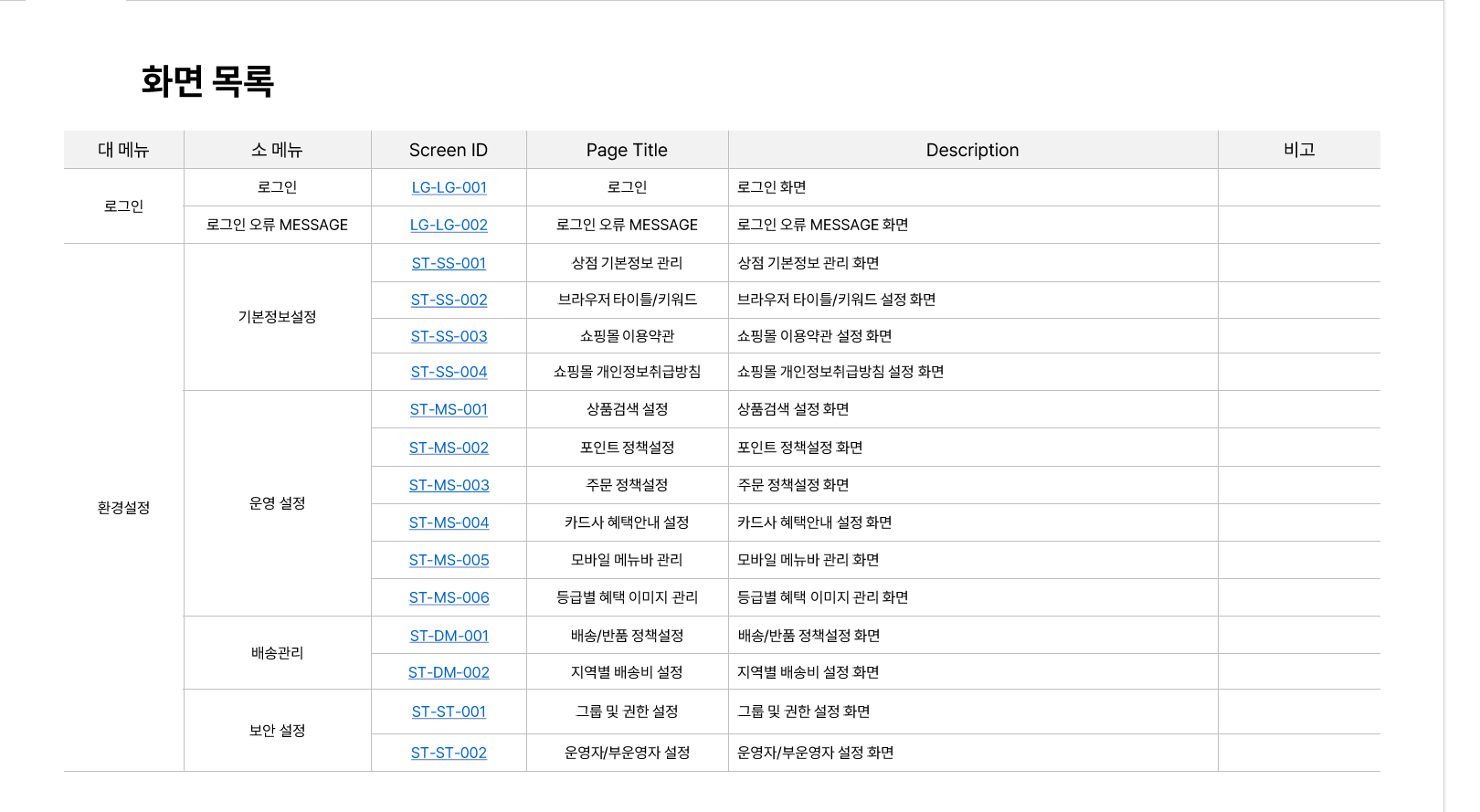Screen dimensions: 1480x812
Task: Open the ST-MS-006 link
Action: (x=449, y=597)
